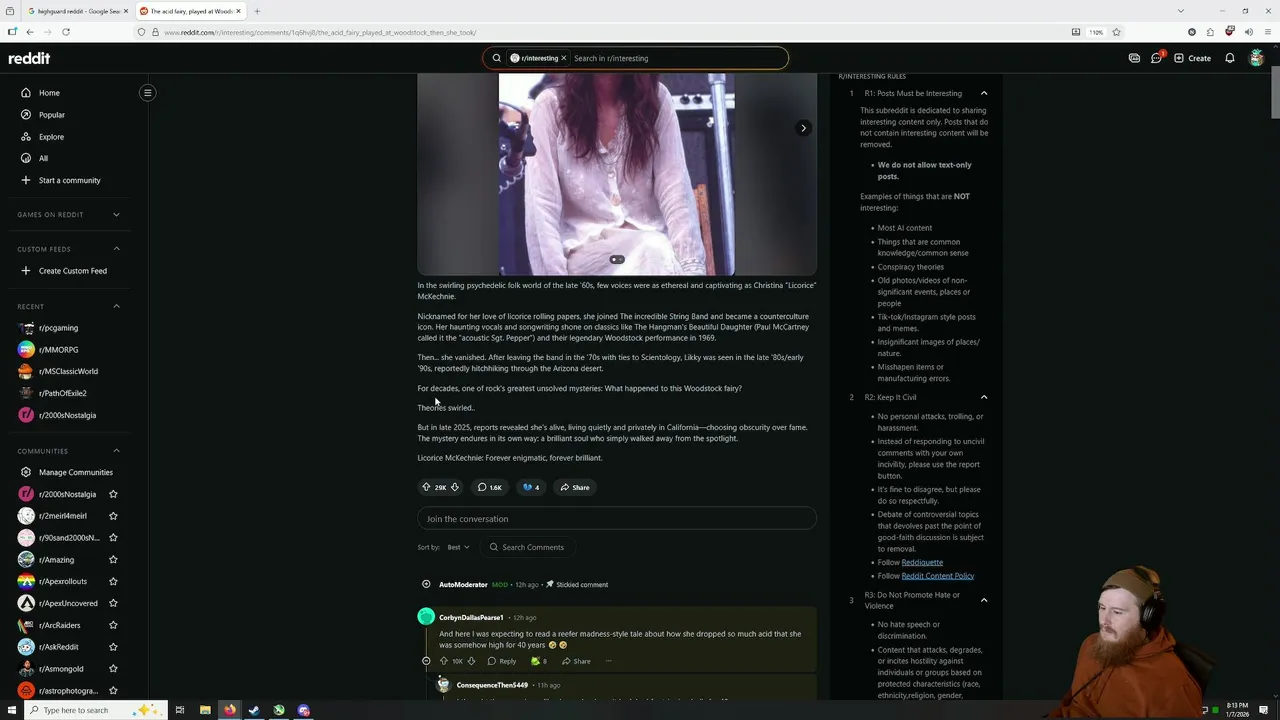Open the post's 1.6K comments
Image resolution: width=1280 pixels, height=720 pixels.
489,487
